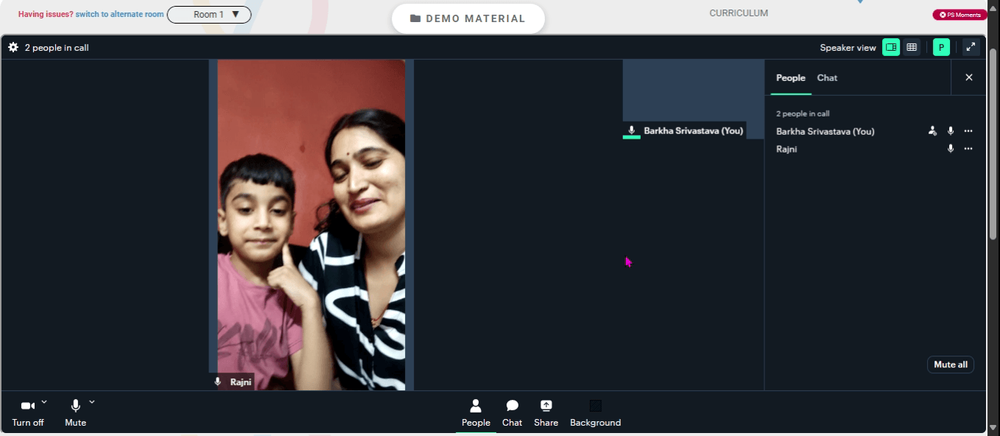Screen dimensions: 1000x436
Task: Expand microphone options chevron
Action: tap(92, 402)
